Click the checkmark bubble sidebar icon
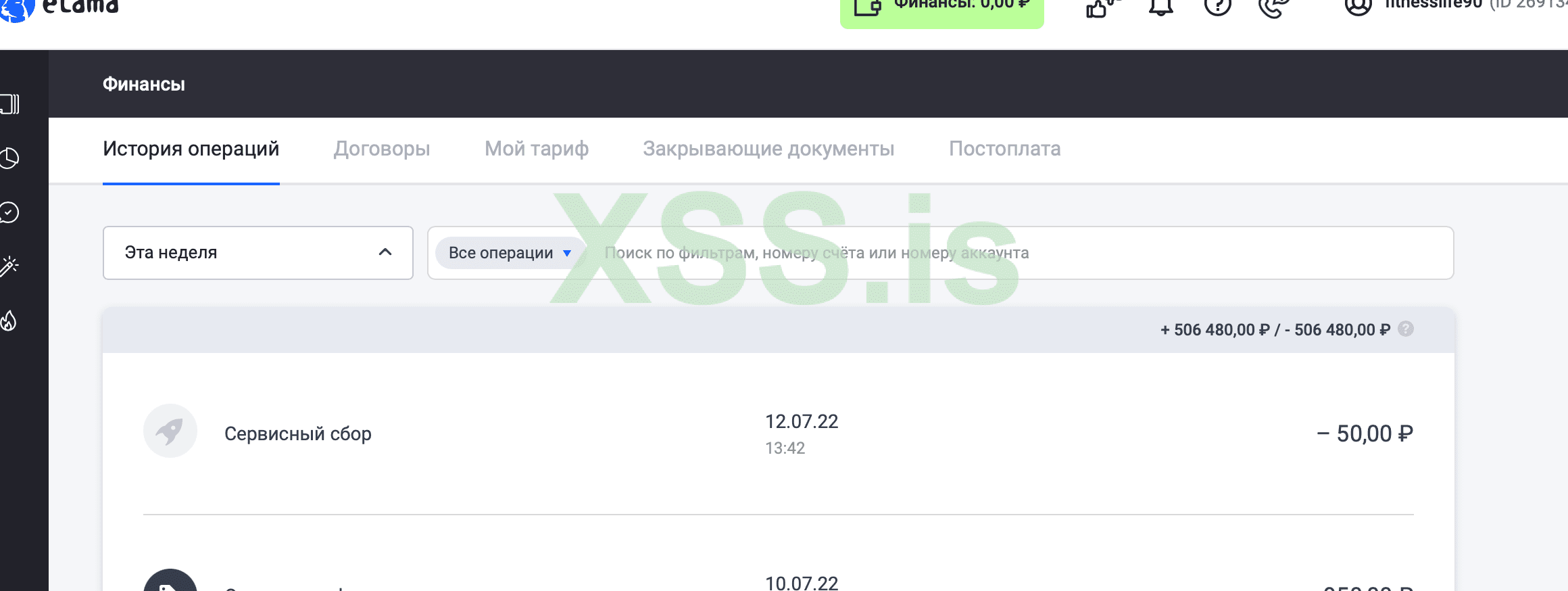Image resolution: width=1568 pixels, height=591 pixels. [x=9, y=212]
